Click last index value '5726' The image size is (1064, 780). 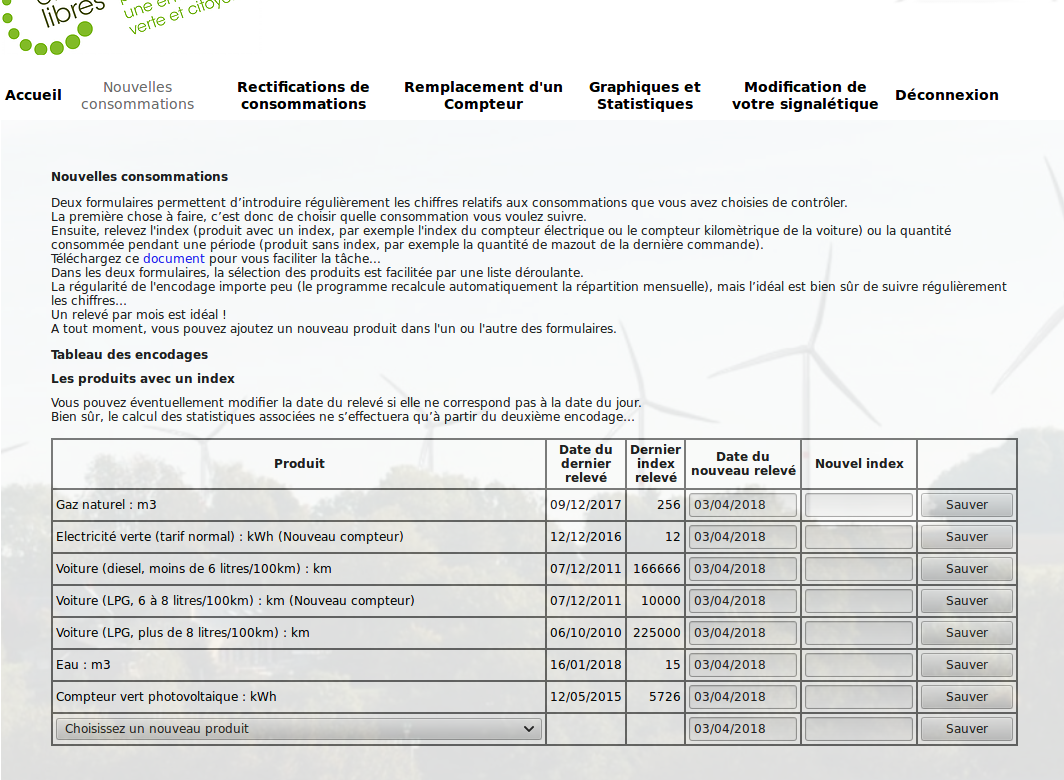point(664,697)
